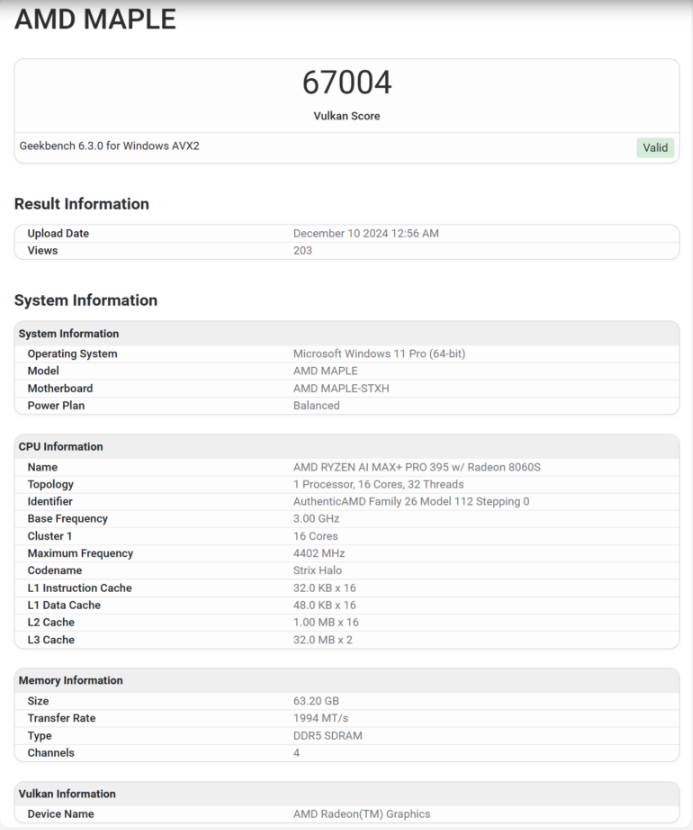This screenshot has width=693, height=830.
Task: Select the Strix Halo codename value
Action: coord(318,570)
